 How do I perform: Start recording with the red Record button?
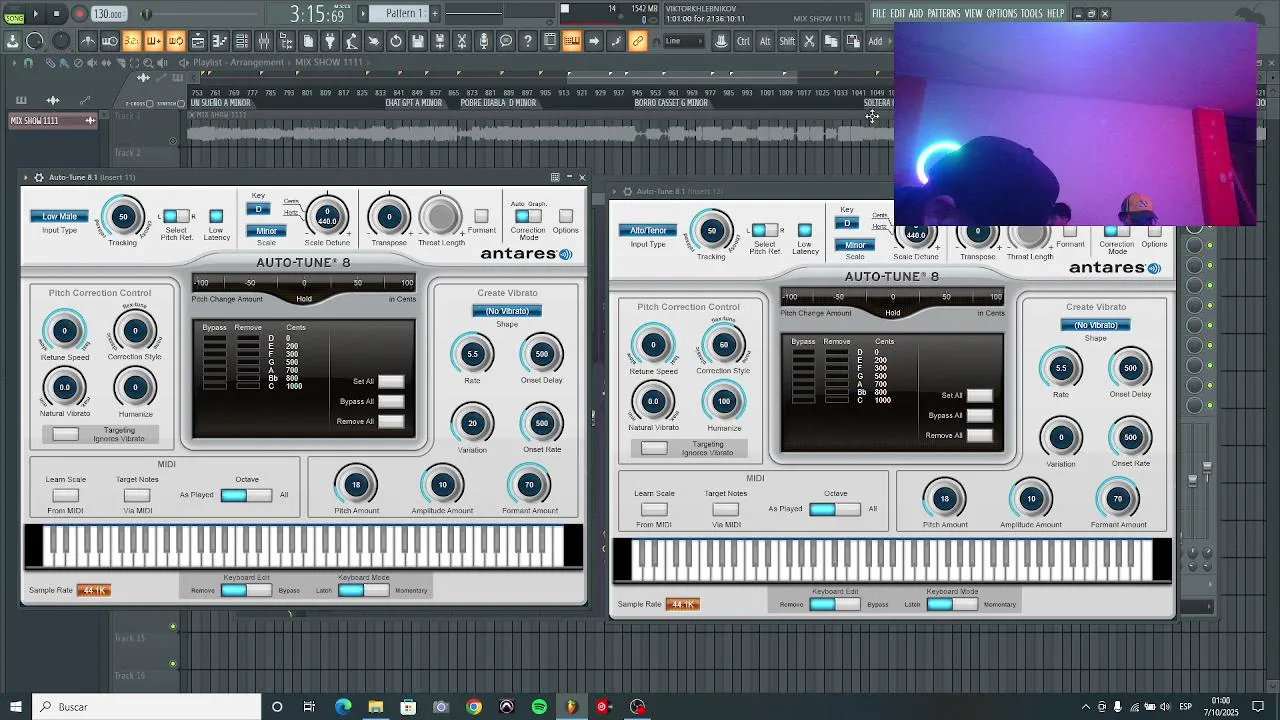point(79,14)
